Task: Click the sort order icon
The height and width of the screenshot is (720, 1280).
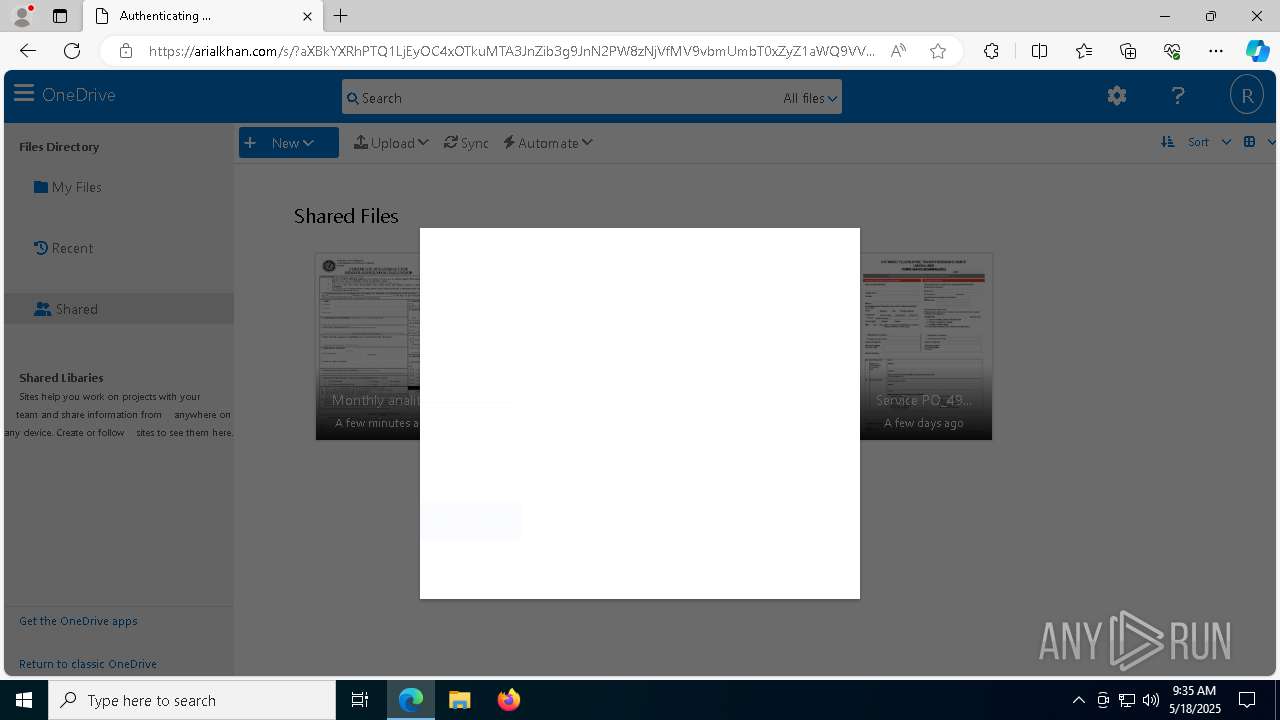Action: pyautogui.click(x=1167, y=142)
